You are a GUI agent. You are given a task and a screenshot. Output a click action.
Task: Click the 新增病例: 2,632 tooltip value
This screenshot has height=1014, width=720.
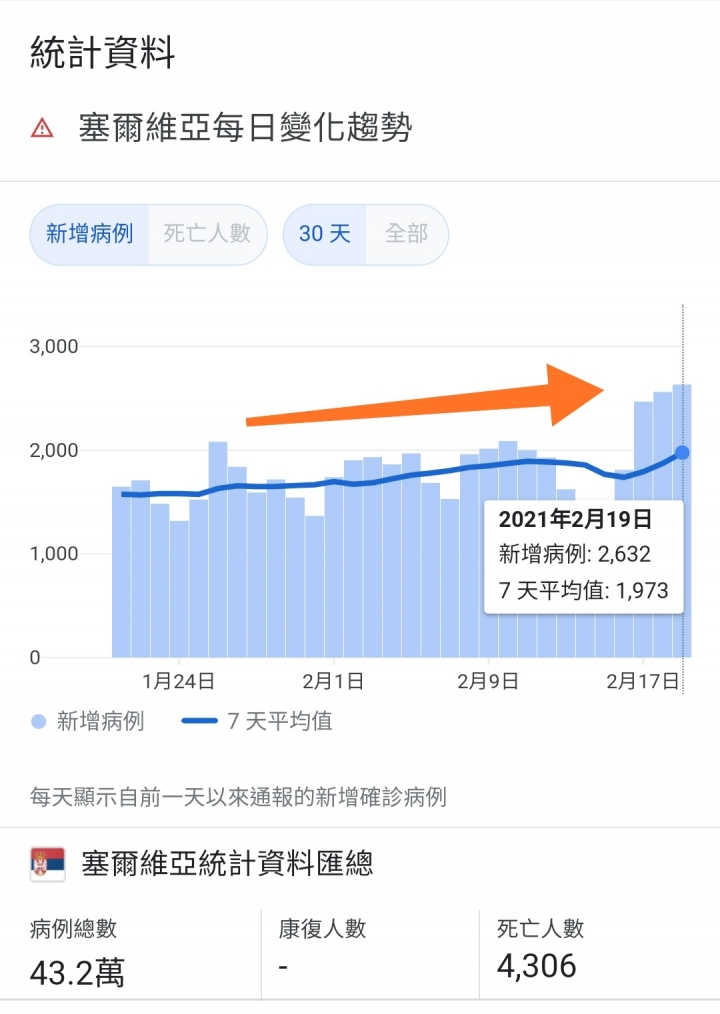click(x=574, y=554)
